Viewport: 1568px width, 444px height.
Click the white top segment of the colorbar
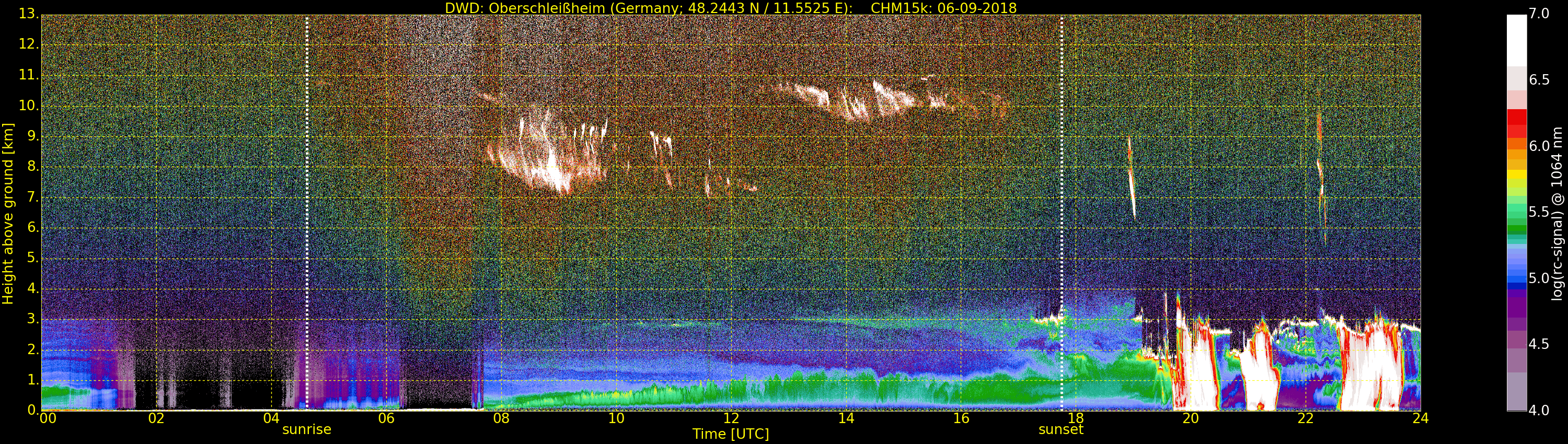tap(1516, 40)
